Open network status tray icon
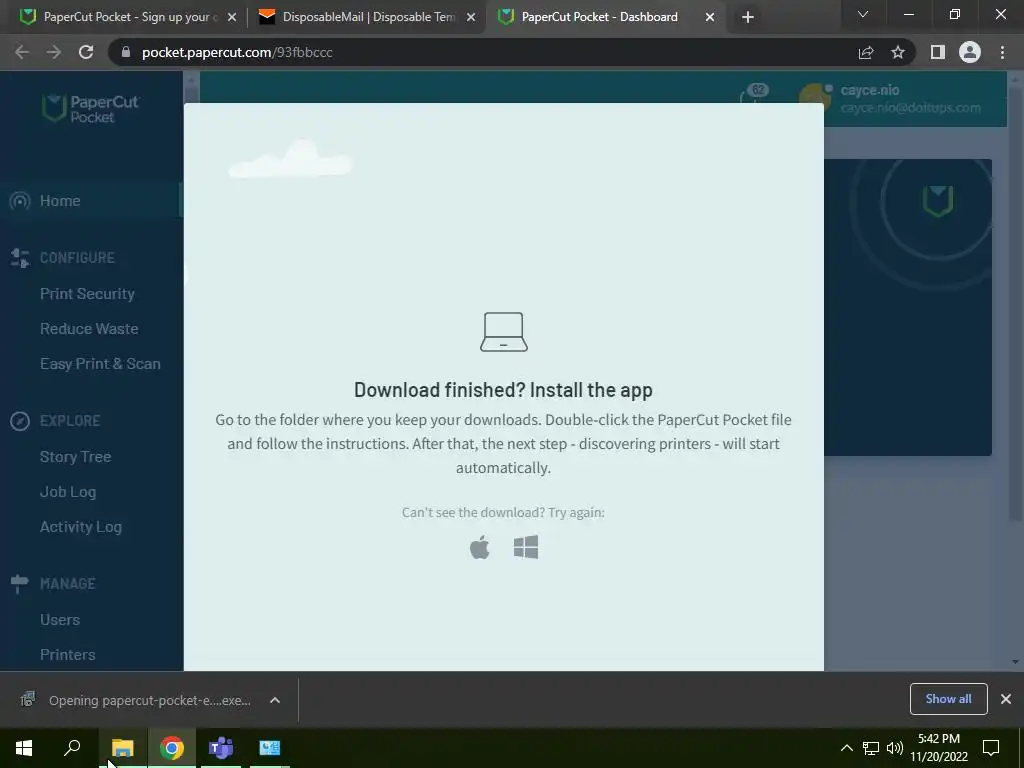 point(871,748)
